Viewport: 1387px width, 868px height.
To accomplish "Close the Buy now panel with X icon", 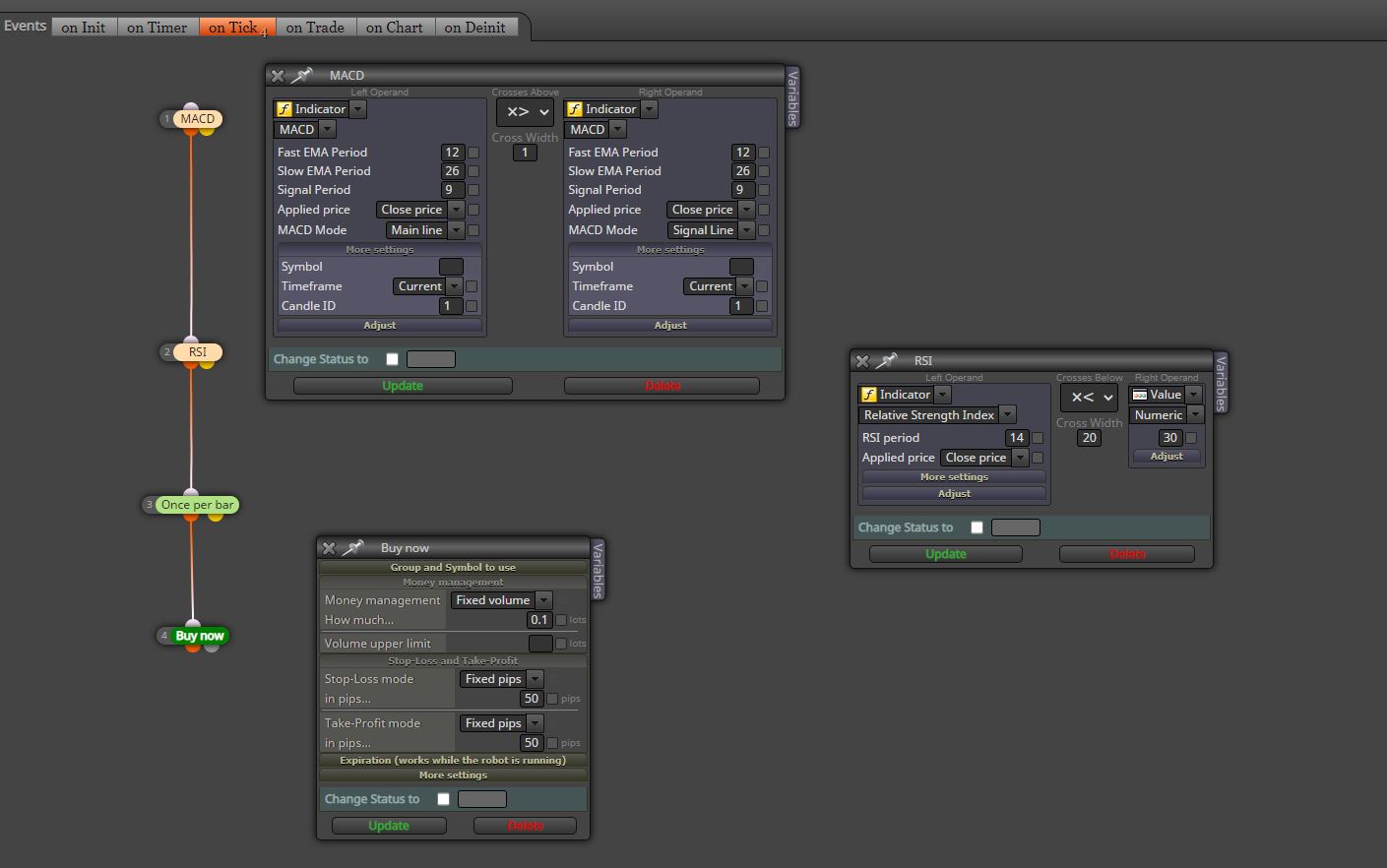I will tap(329, 548).
